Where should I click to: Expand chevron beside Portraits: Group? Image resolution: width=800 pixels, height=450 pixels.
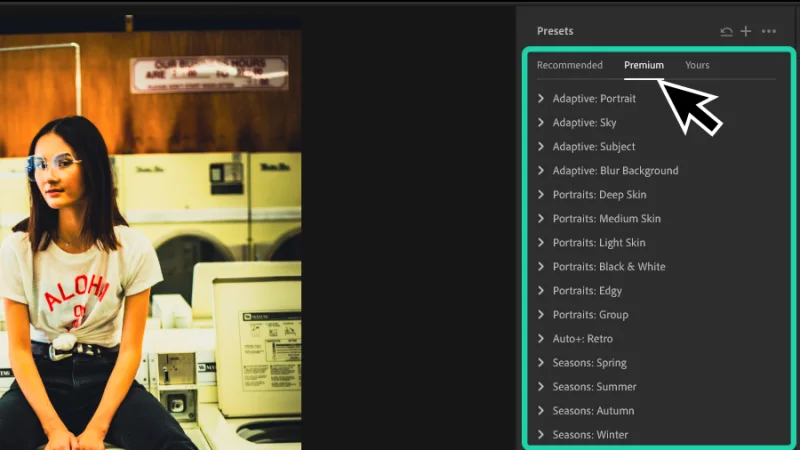click(541, 314)
